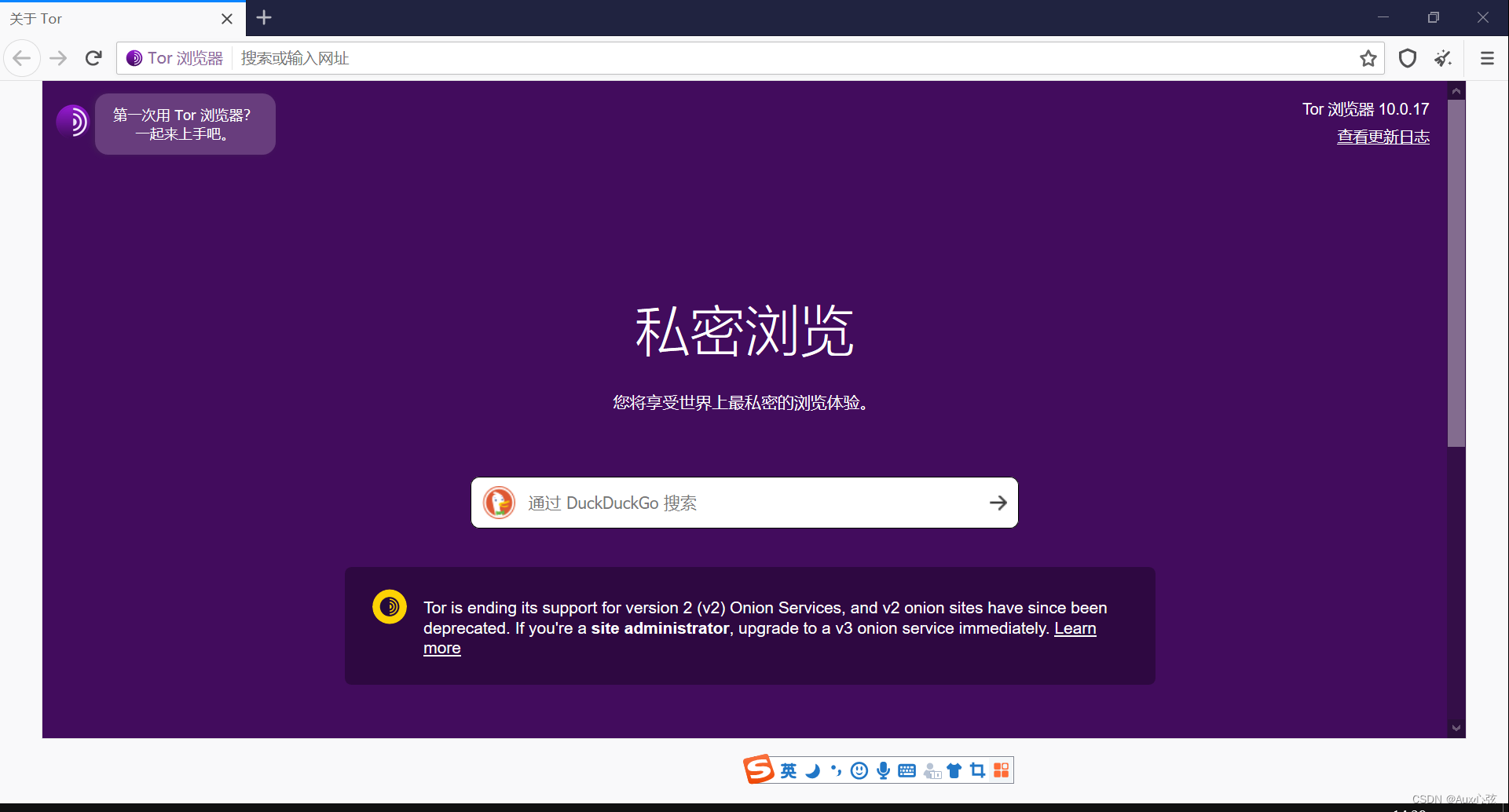Bookmark this page with the star icon
Screen dimensions: 1509x812
(1368, 58)
